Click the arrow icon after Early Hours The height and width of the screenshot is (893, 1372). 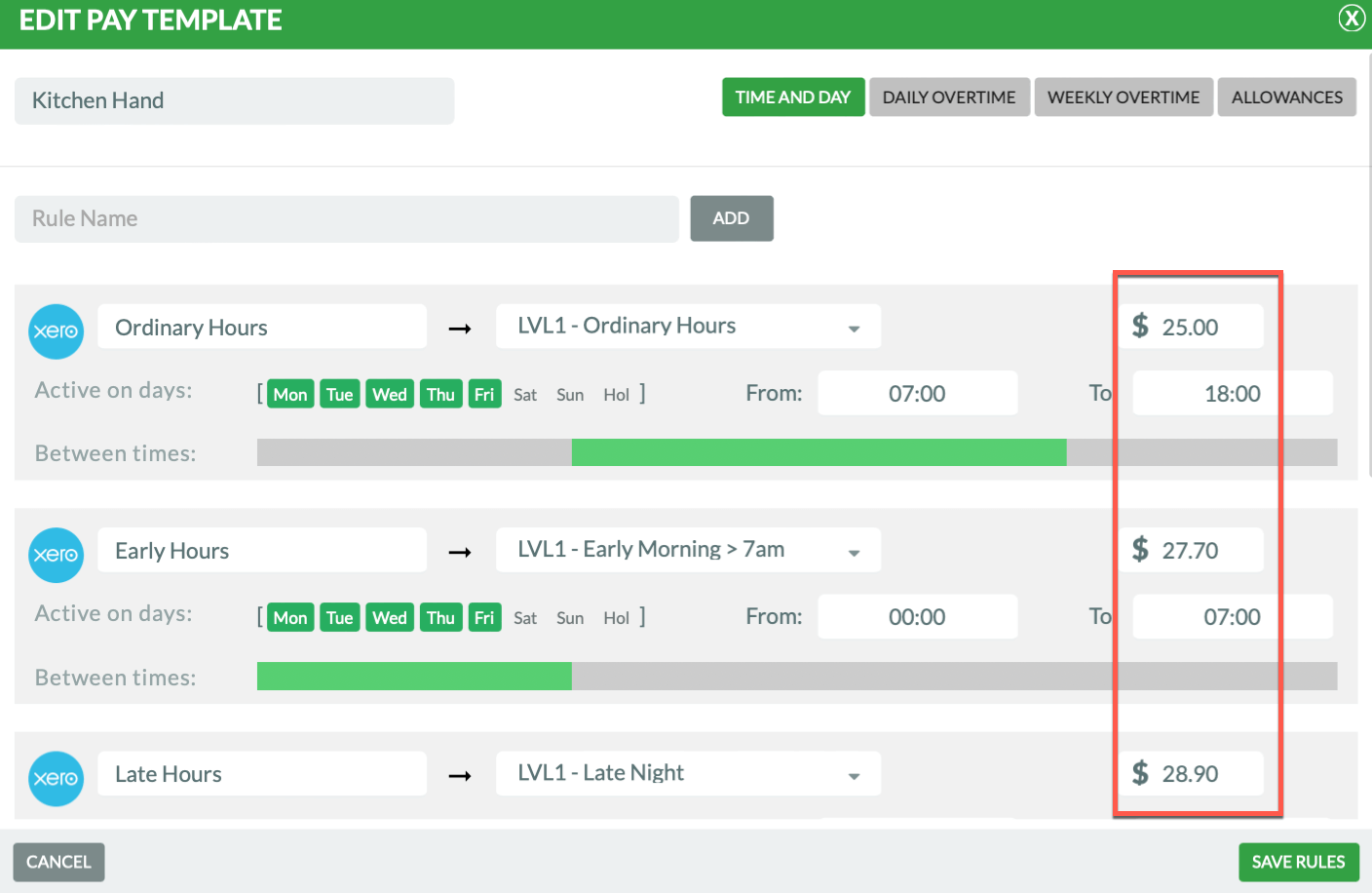point(460,553)
